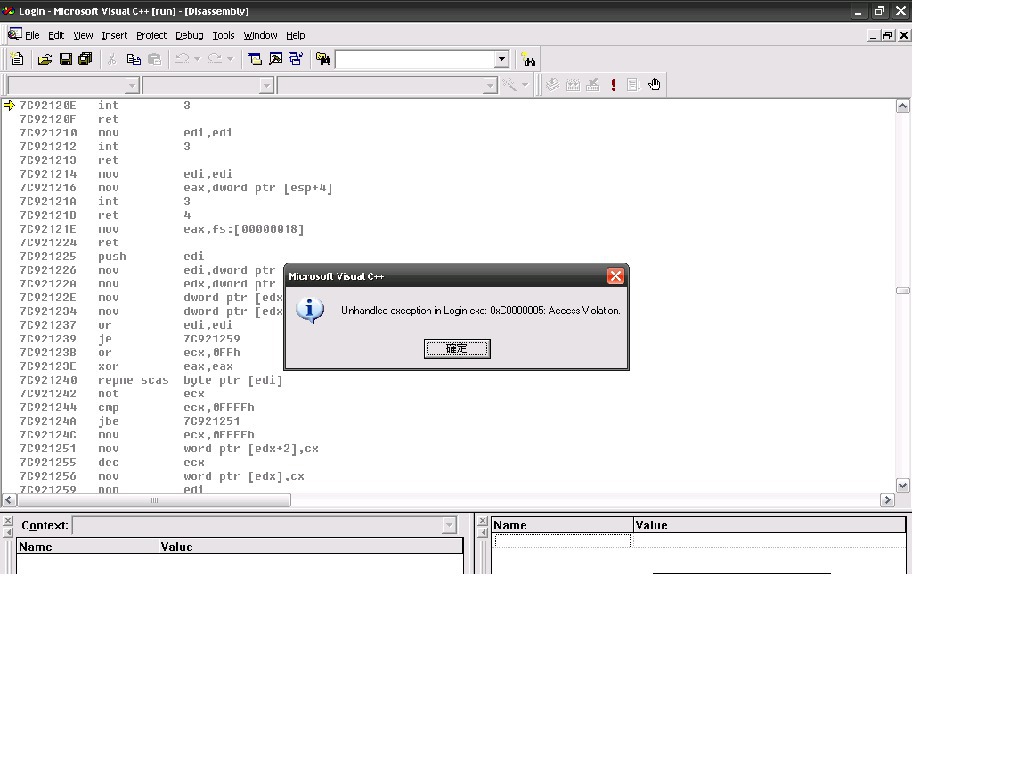This screenshot has height=768, width=1024.
Task: Open the Edit menu
Action: (x=56, y=35)
